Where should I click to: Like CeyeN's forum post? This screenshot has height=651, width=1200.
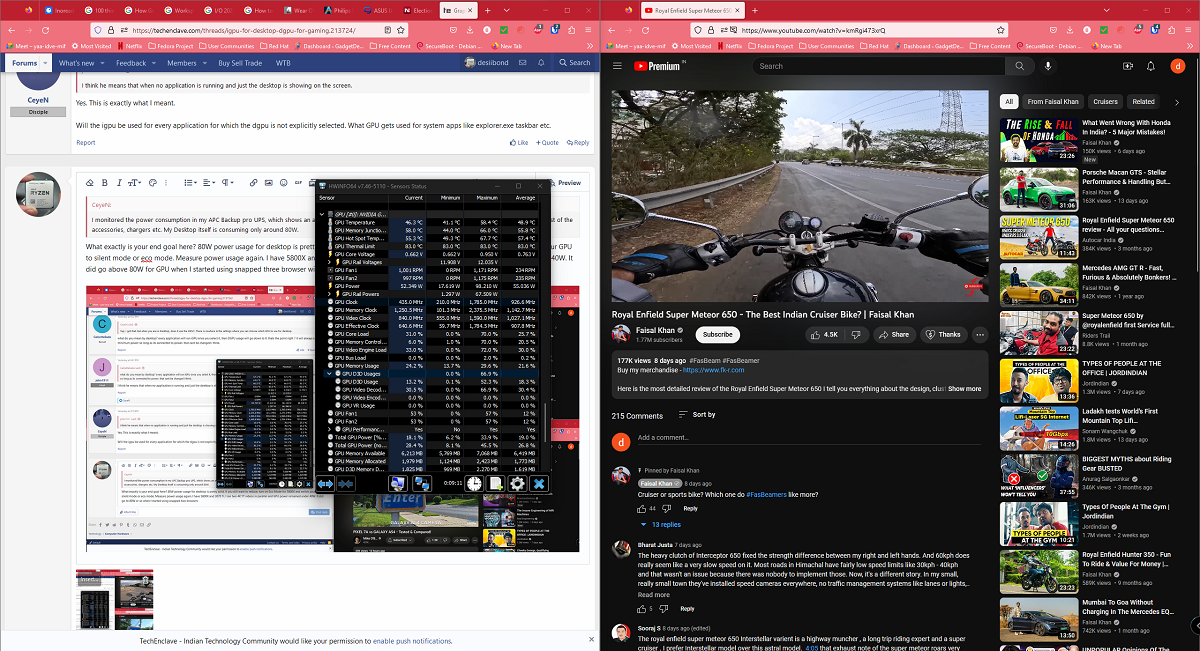(520, 143)
